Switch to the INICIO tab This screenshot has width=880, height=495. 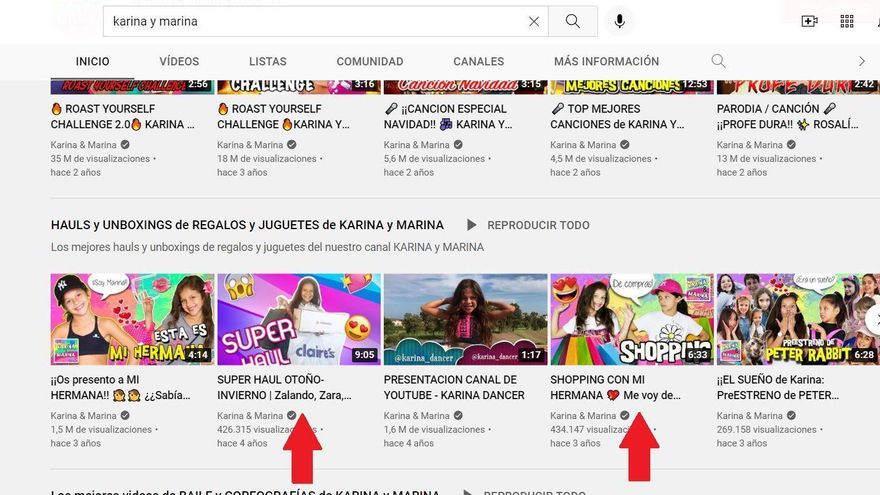[93, 61]
